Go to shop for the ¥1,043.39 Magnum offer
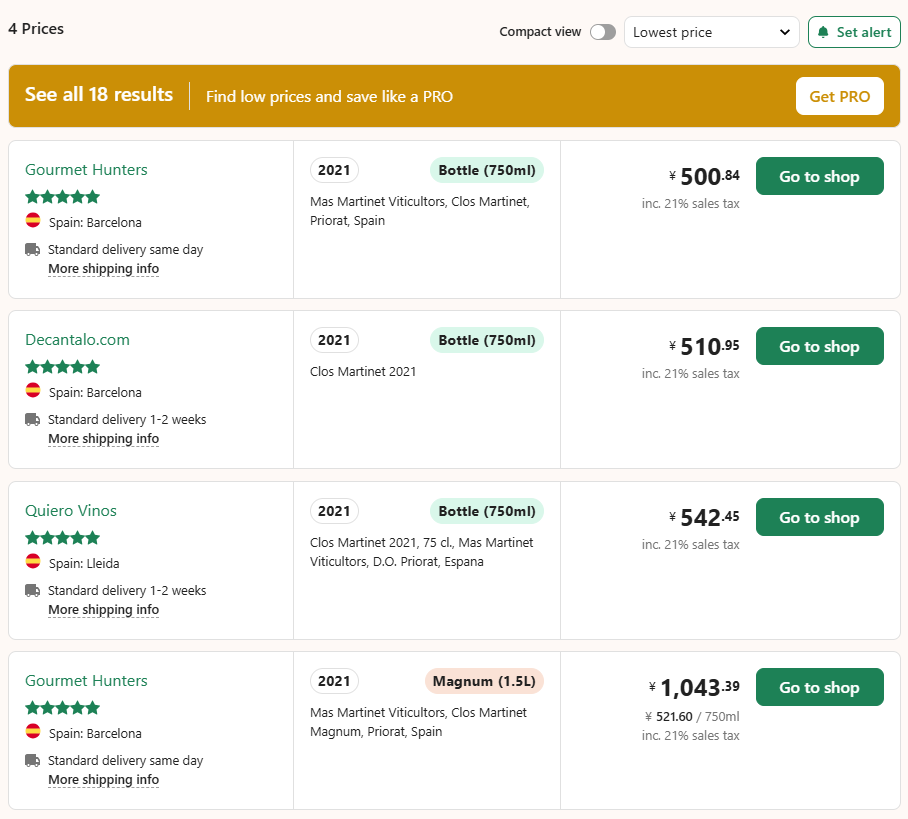Image resolution: width=908 pixels, height=819 pixels. point(819,687)
